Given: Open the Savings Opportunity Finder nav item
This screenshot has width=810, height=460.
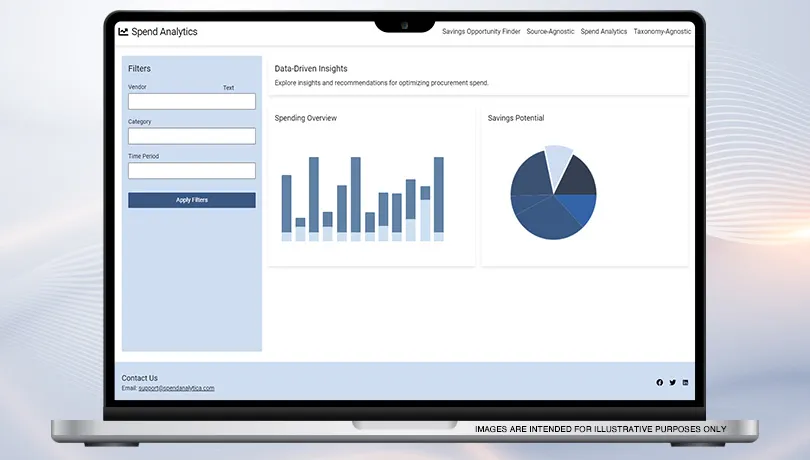Looking at the screenshot, I should click(481, 32).
